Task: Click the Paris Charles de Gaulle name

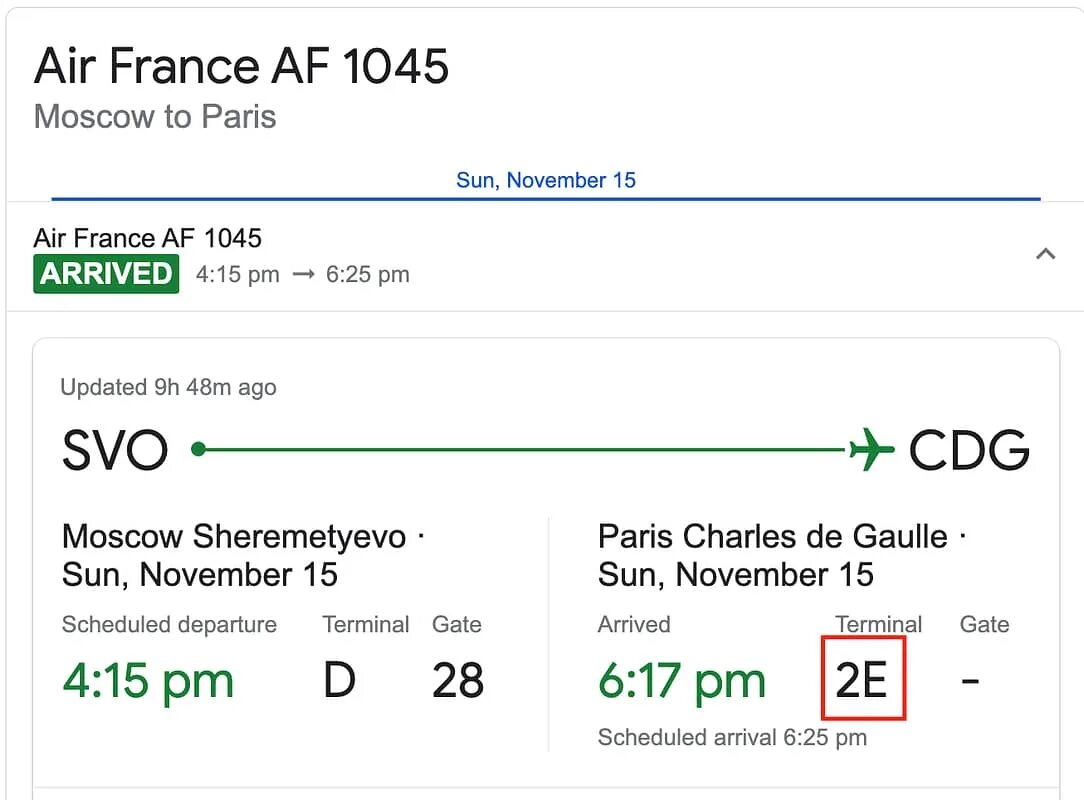Action: click(772, 537)
